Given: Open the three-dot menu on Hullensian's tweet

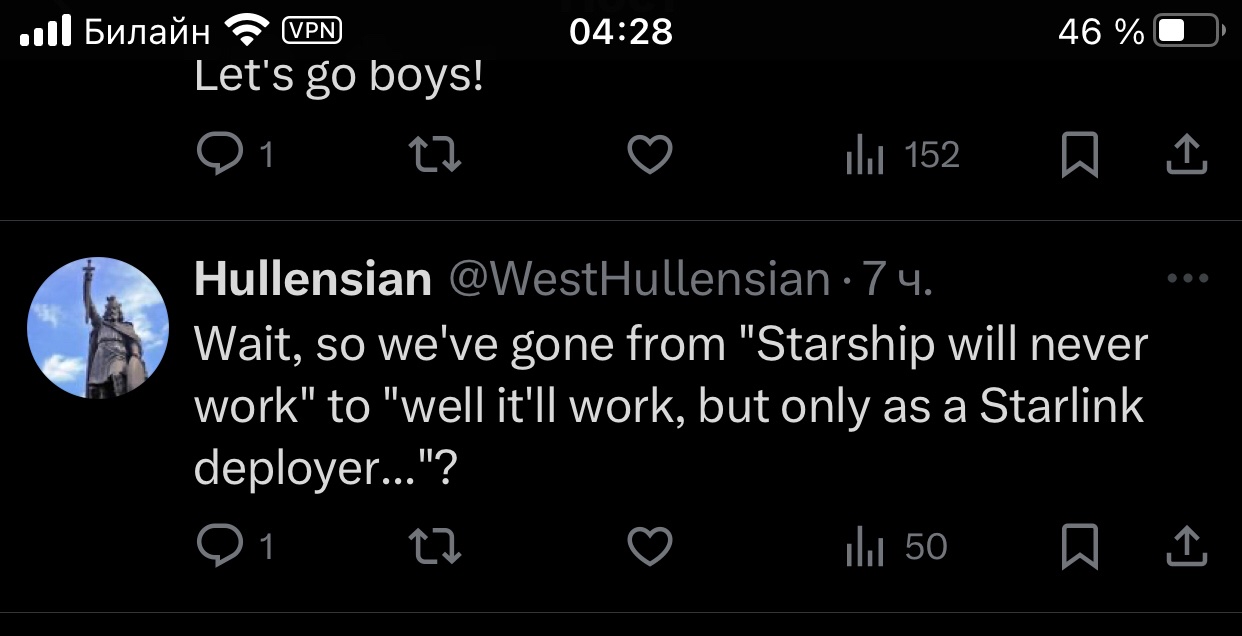Looking at the screenshot, I should tap(1188, 279).
